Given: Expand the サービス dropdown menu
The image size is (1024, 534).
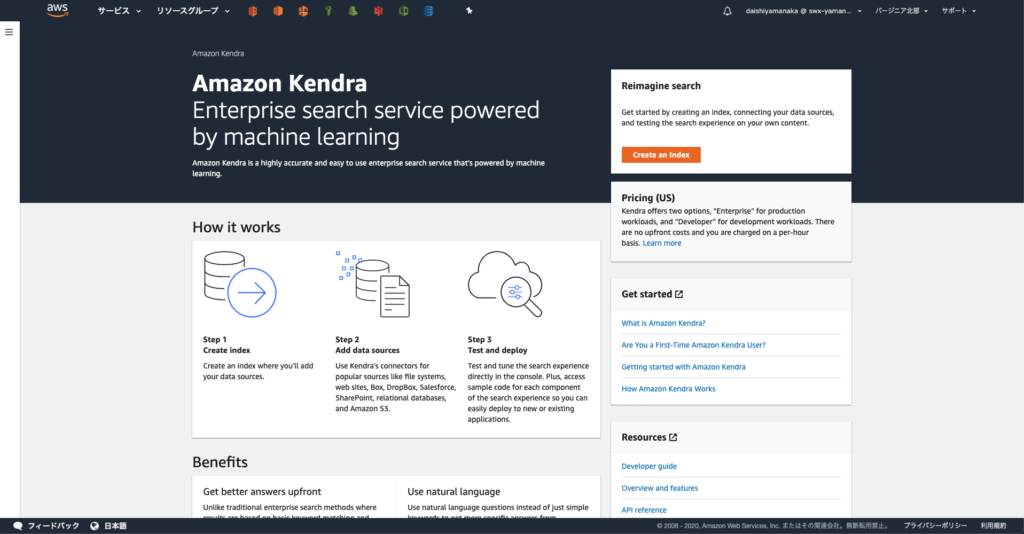Looking at the screenshot, I should (119, 11).
